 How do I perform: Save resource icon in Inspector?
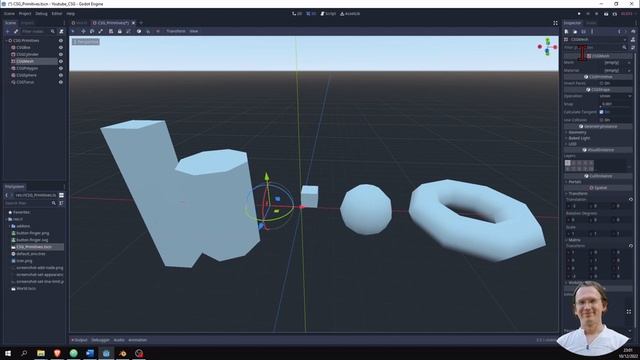point(584,31)
